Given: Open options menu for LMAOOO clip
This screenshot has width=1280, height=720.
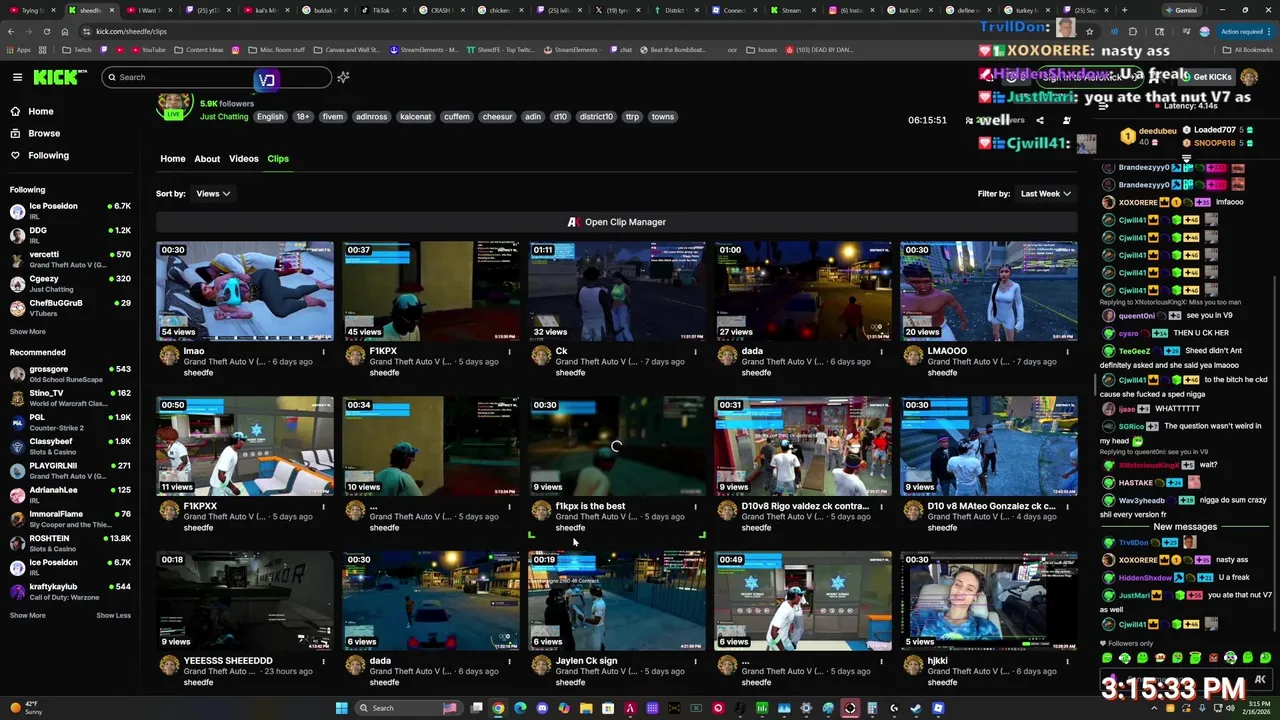Looking at the screenshot, I should tap(1067, 352).
